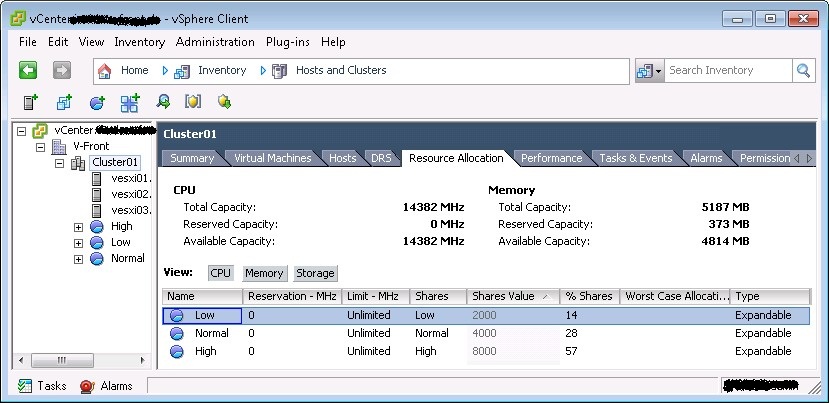Open the Inventory menu
Viewport: 829px width, 403px height.
[140, 42]
